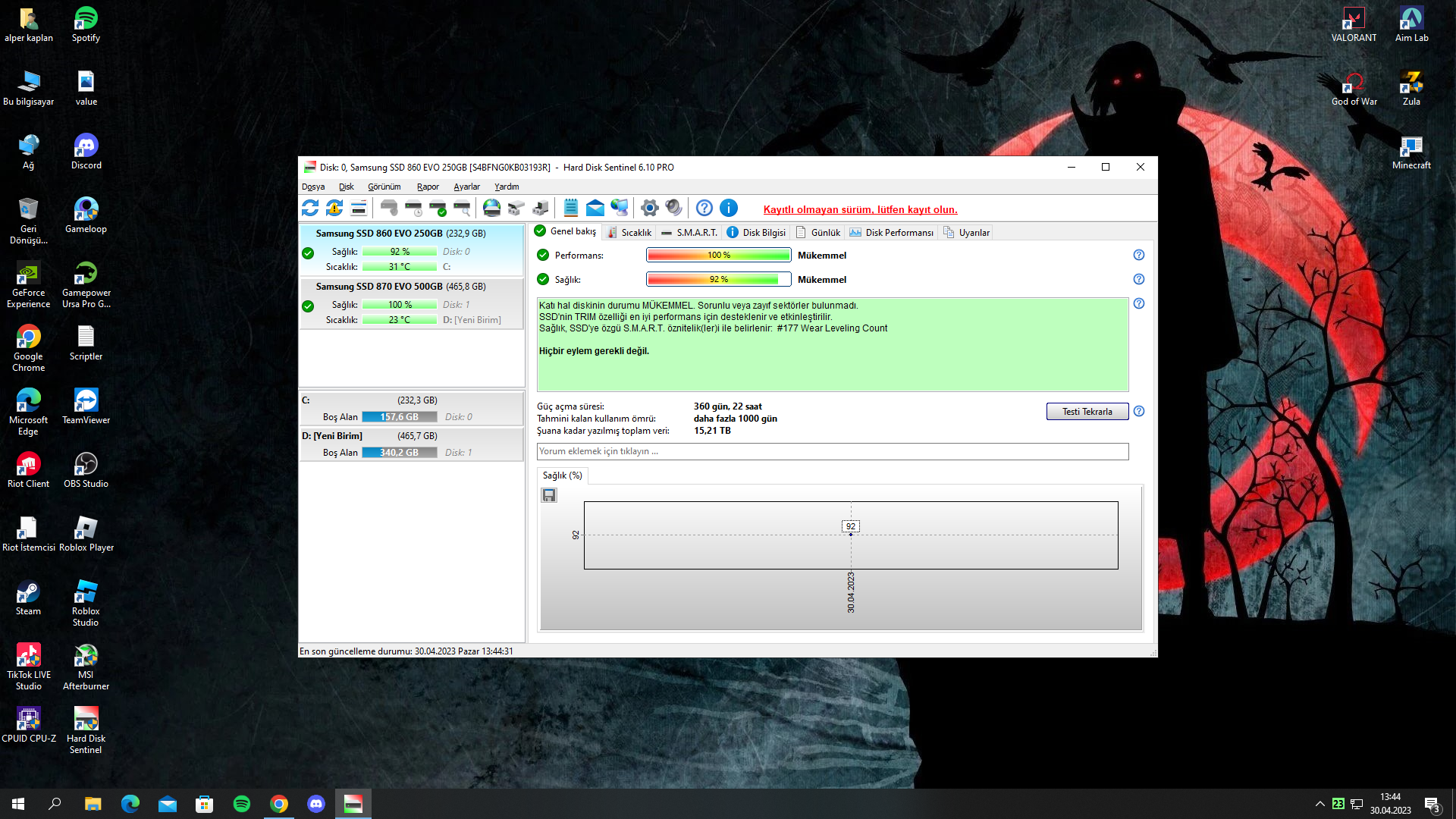Open the configuration gear icon
Viewport: 1456px width, 819px height.
pos(649,208)
